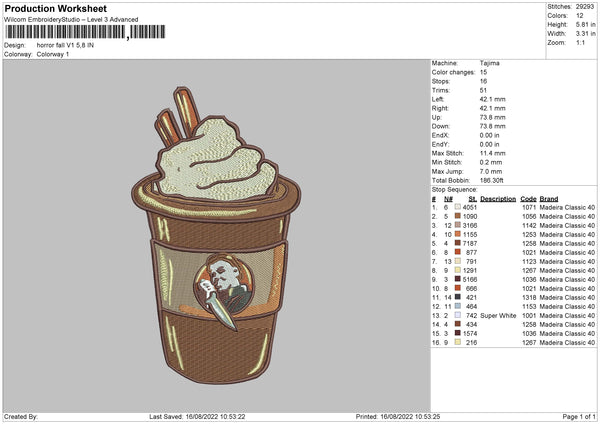Click the embroidered coffee cup design preview
Viewport: 600px width, 424px height.
click(216, 236)
